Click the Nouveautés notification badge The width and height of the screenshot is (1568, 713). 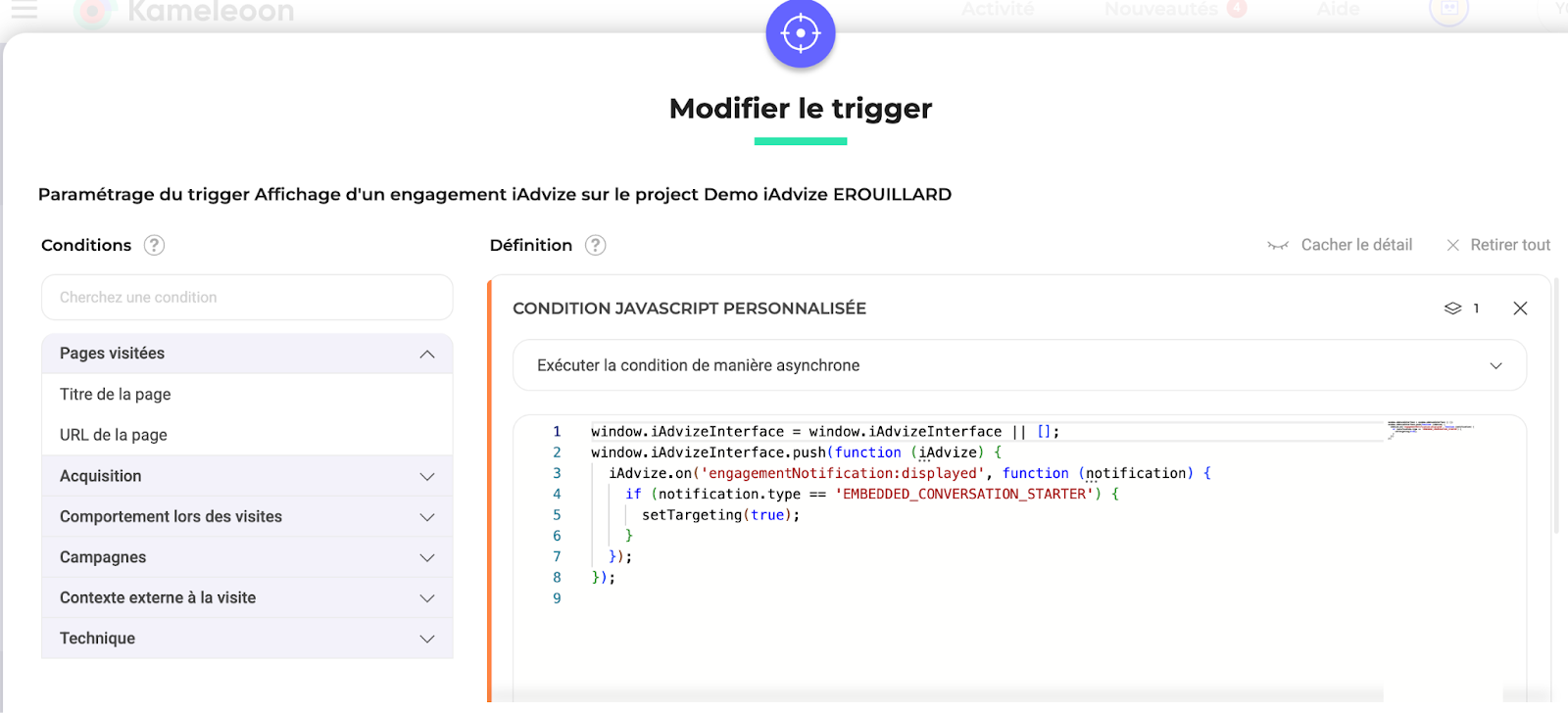tap(1238, 9)
